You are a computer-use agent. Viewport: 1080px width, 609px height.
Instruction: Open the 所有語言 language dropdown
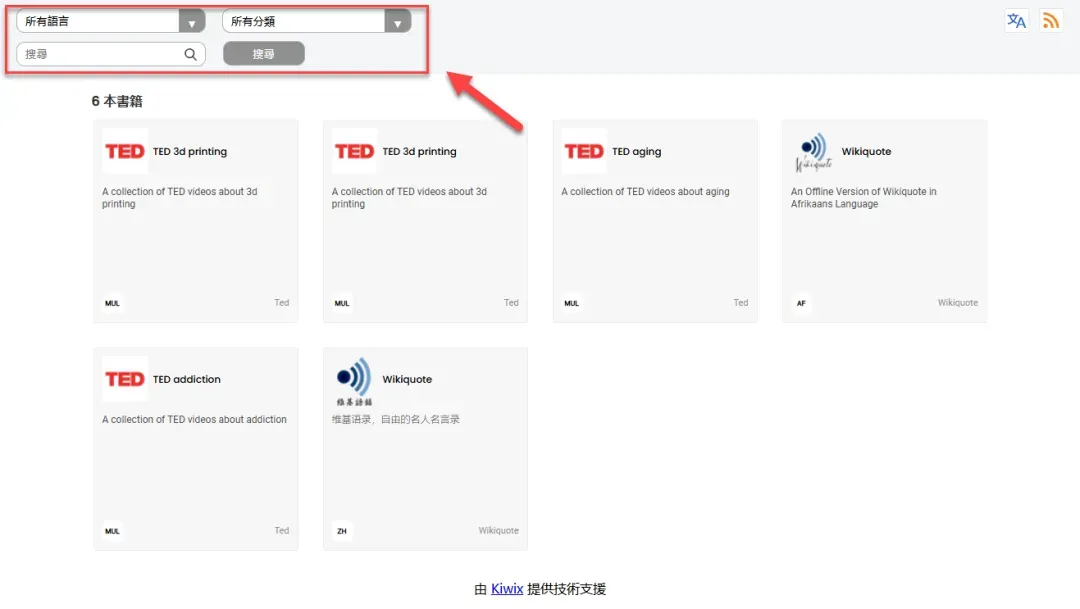pos(110,21)
